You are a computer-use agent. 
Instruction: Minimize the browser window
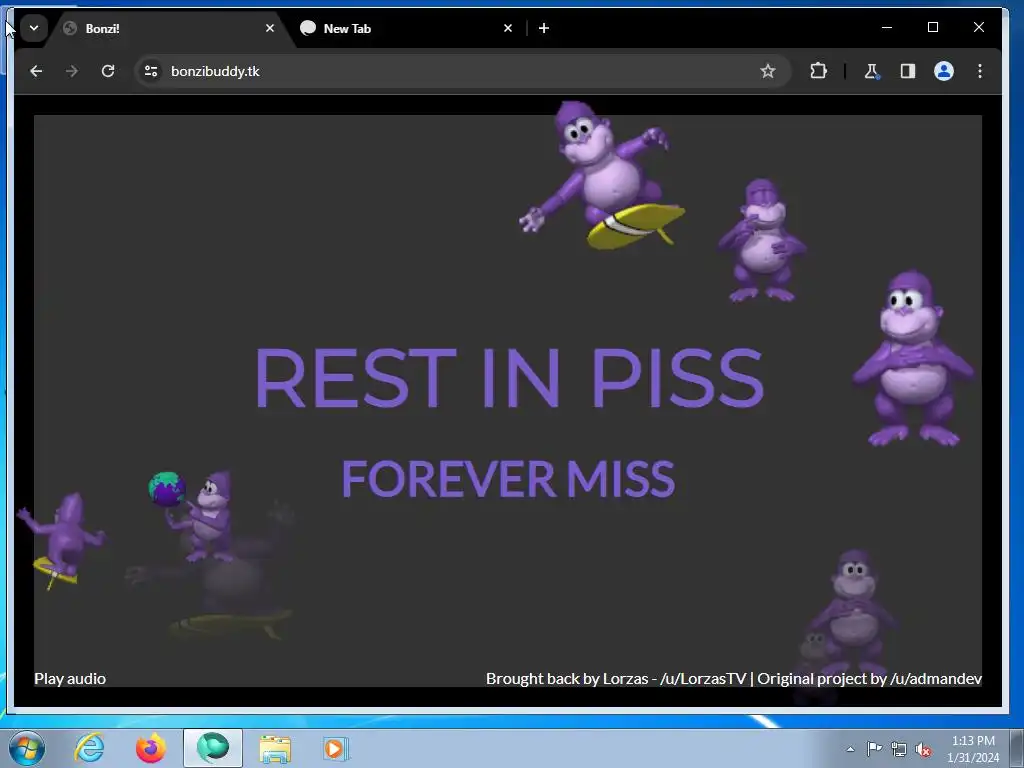point(887,27)
